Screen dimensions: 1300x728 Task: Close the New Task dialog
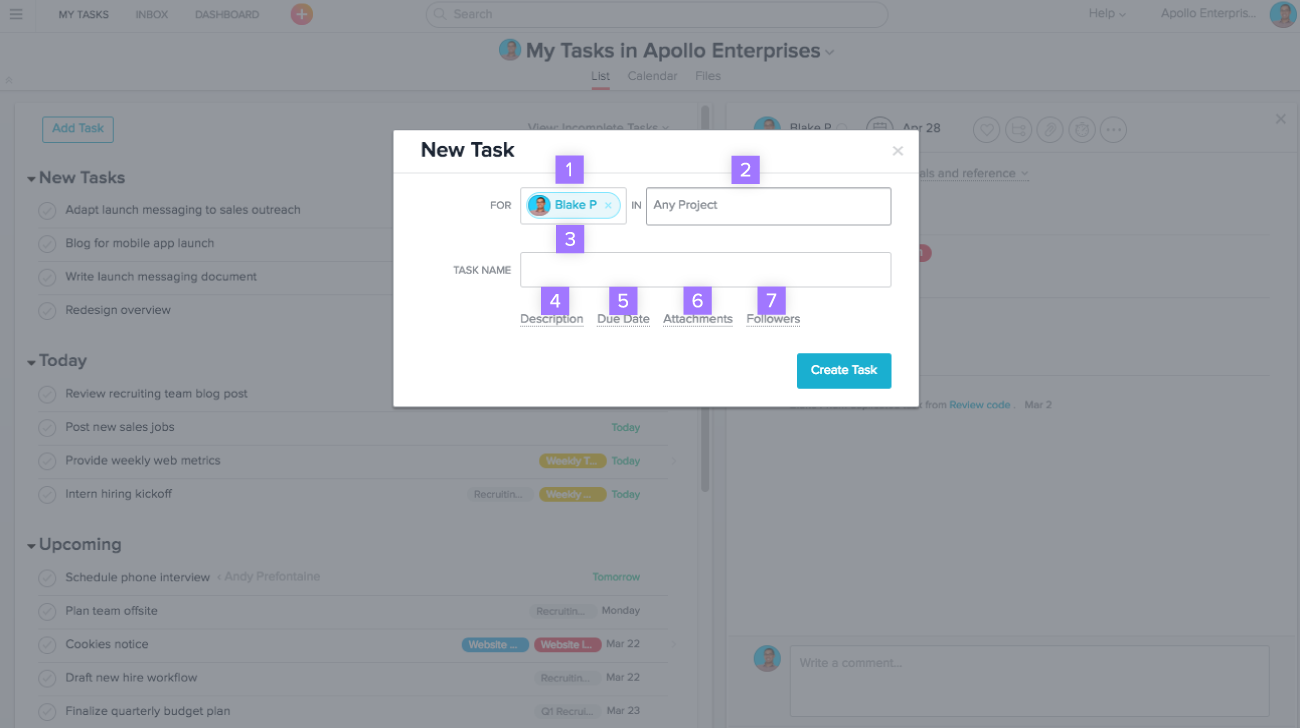(897, 151)
